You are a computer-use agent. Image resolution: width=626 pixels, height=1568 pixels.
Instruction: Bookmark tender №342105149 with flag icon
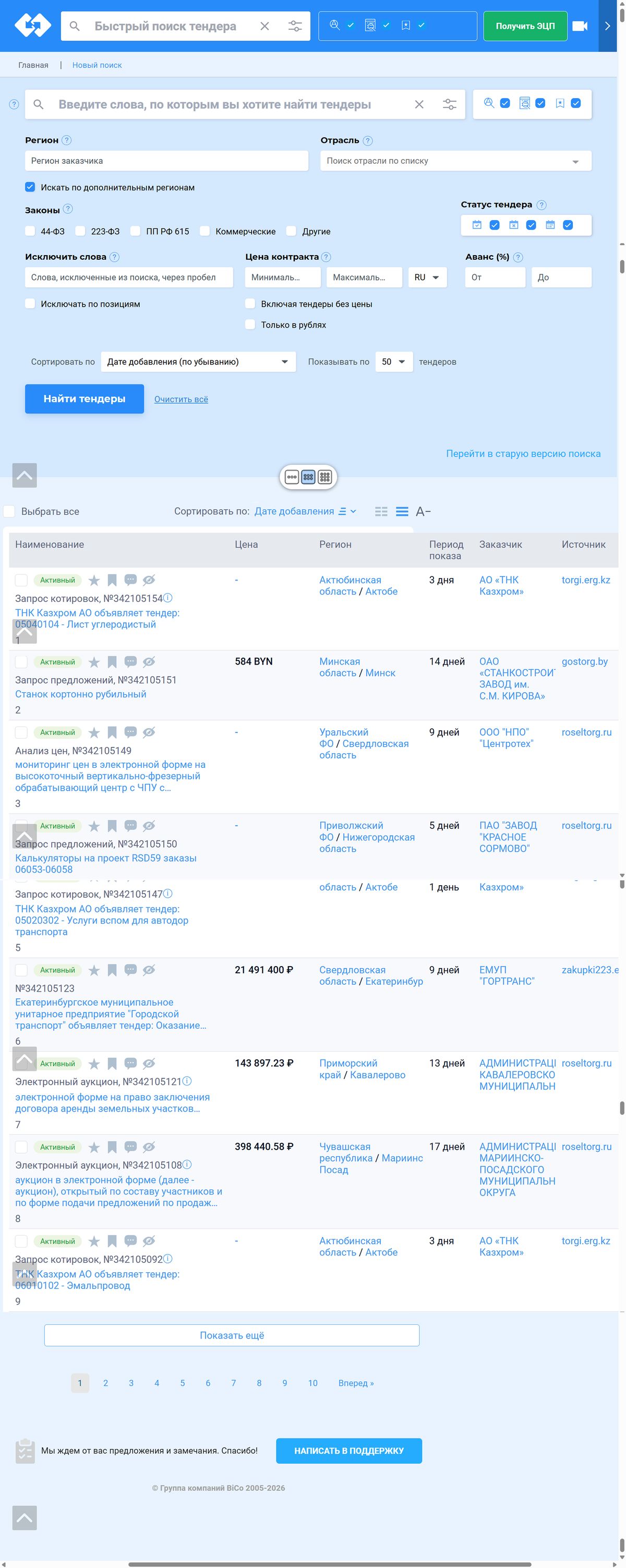[x=112, y=733]
